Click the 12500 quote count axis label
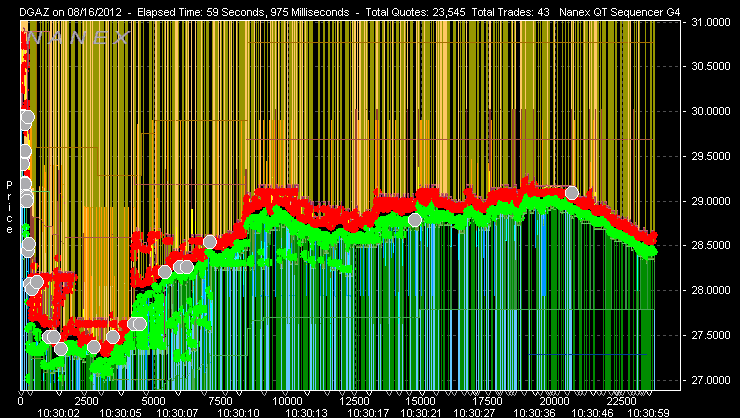740x418 pixels. click(354, 401)
